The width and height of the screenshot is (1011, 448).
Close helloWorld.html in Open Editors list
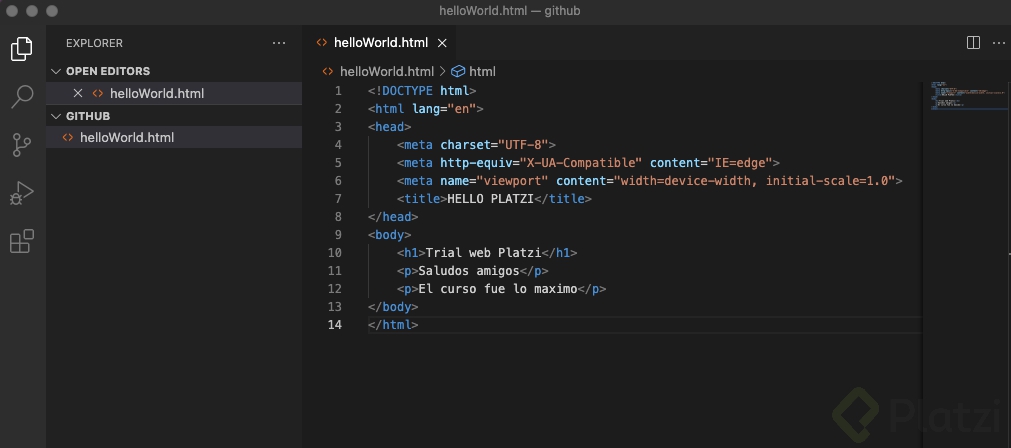click(78, 93)
